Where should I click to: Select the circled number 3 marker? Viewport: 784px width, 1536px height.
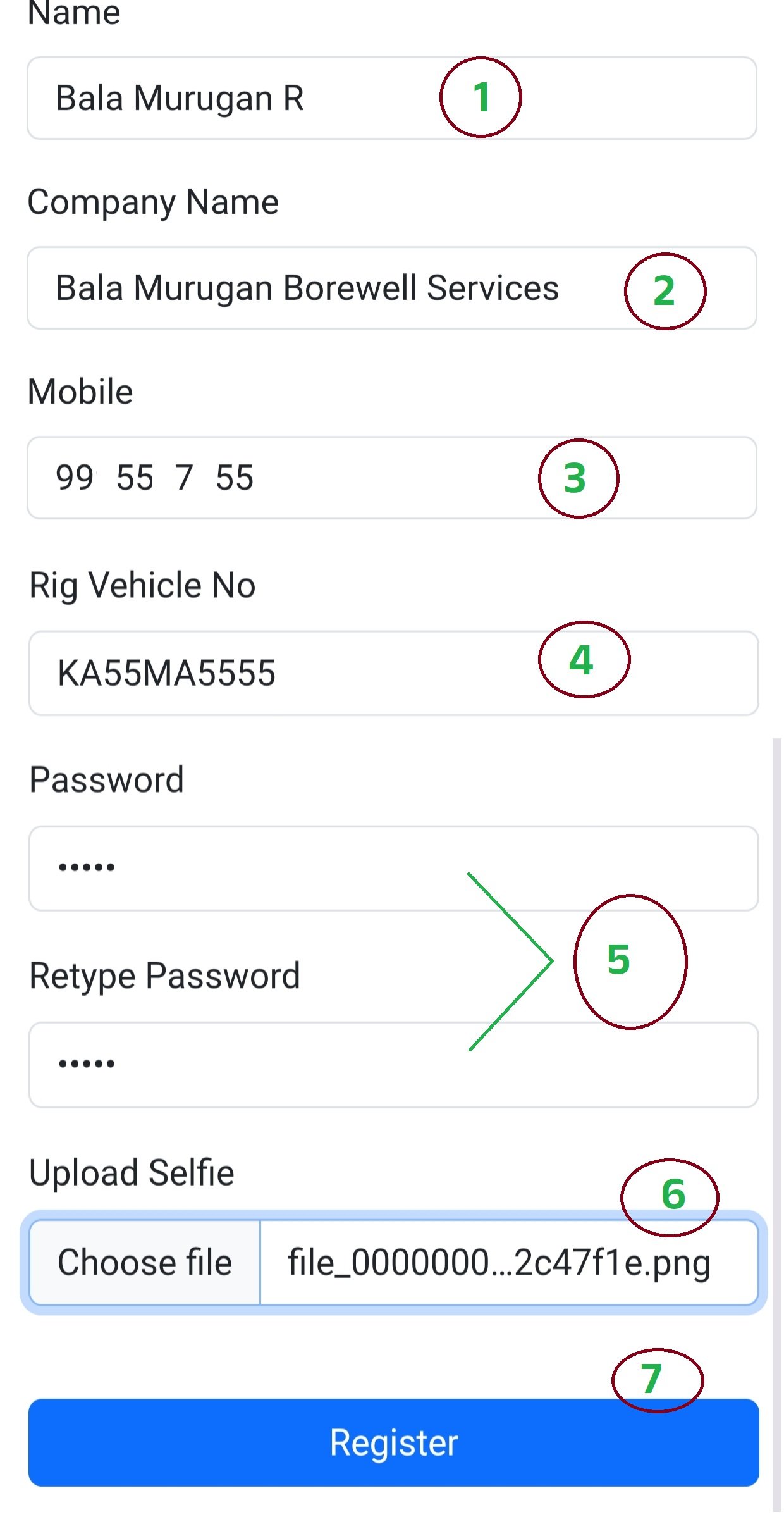point(578,478)
